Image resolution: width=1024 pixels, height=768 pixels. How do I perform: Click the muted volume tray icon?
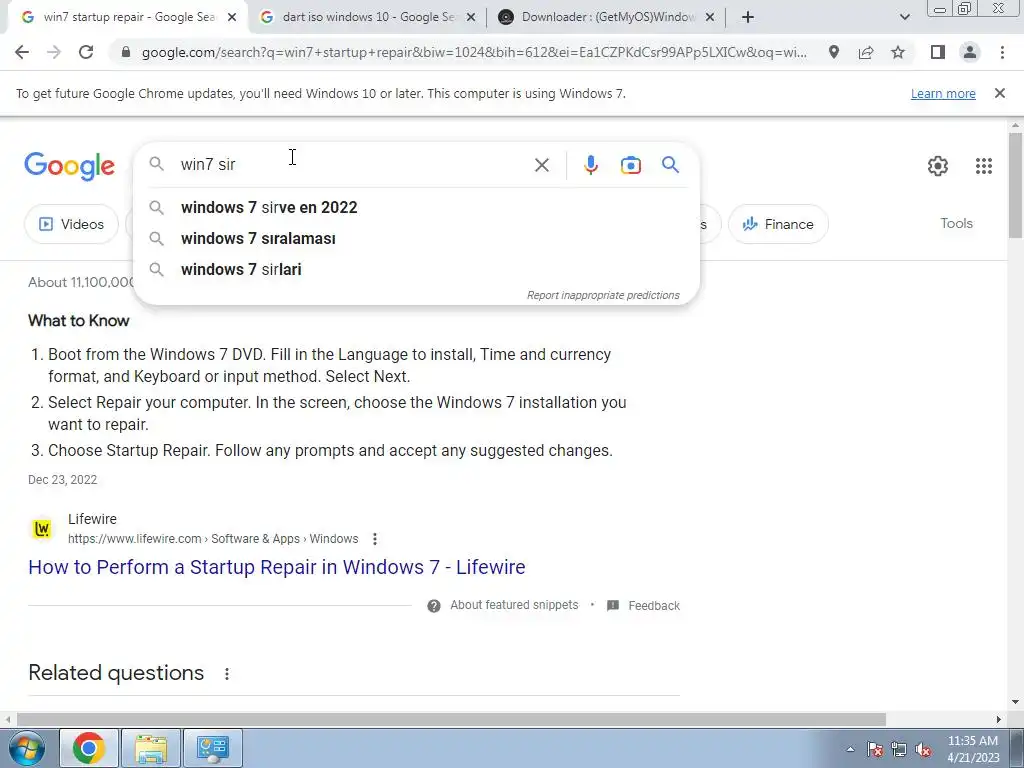click(923, 749)
